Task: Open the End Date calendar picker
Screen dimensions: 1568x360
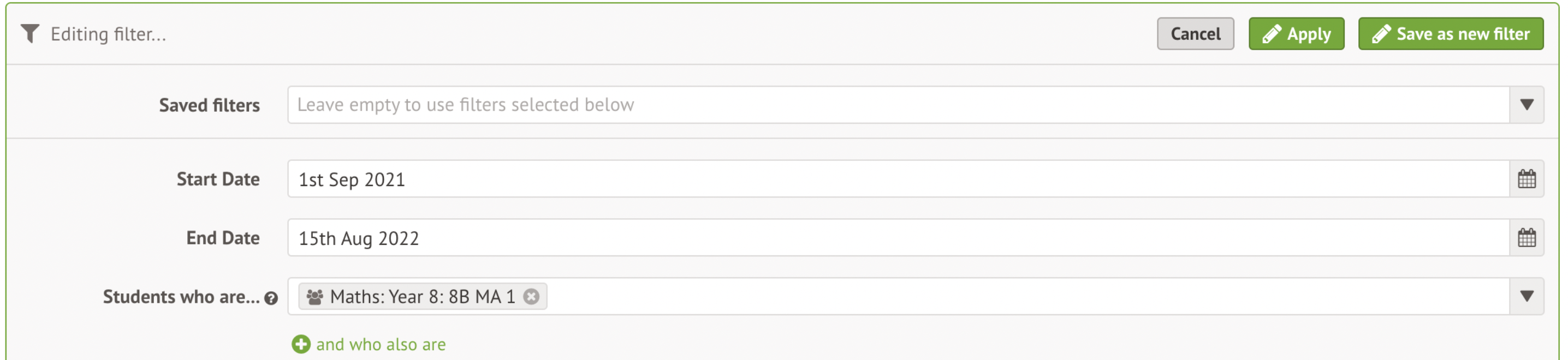Action: point(1526,238)
